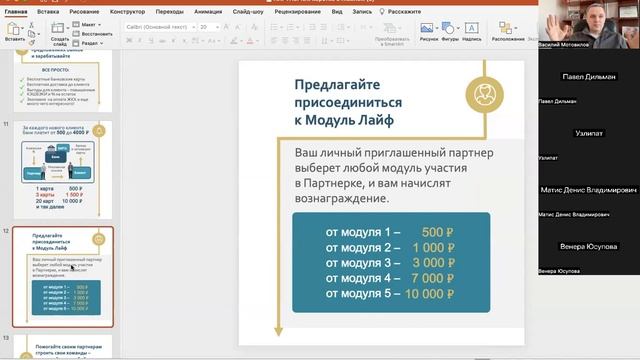This screenshot has width=640, height=360.
Task: Click the Восстановить reset button
Action: coord(92,34)
